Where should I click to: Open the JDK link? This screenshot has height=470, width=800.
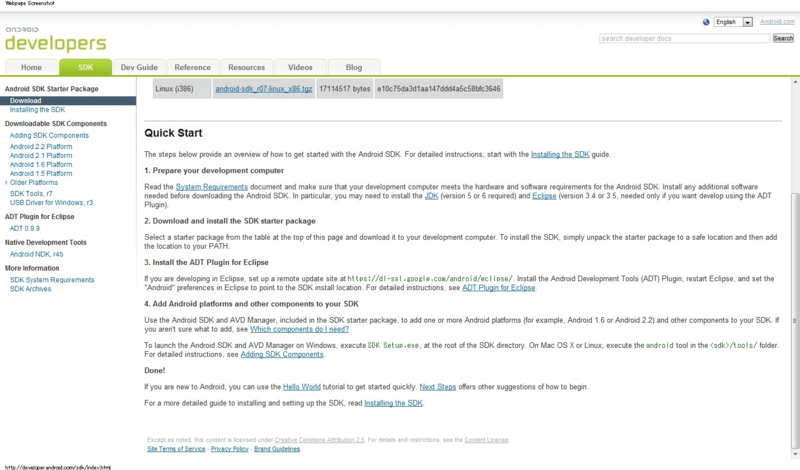pyautogui.click(x=431, y=196)
